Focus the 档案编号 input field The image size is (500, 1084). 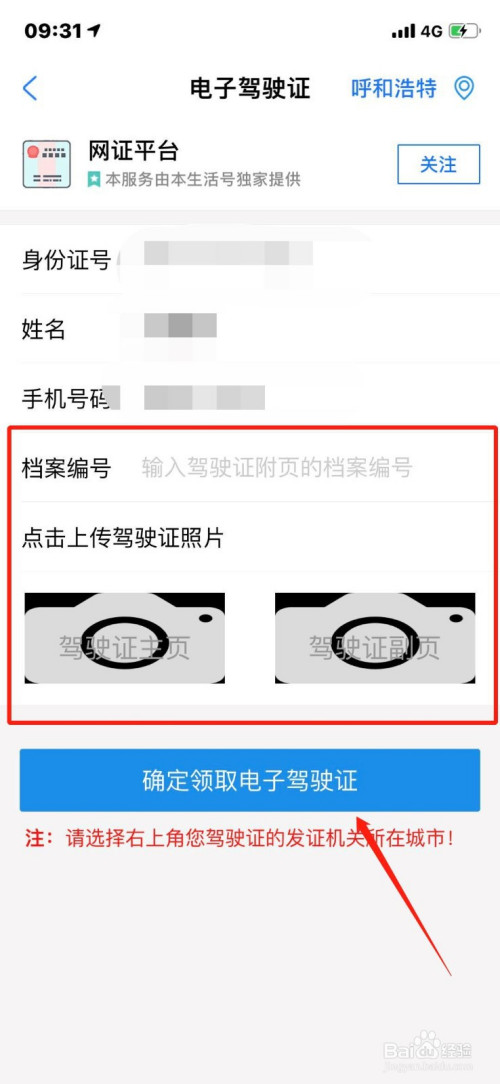point(277,468)
